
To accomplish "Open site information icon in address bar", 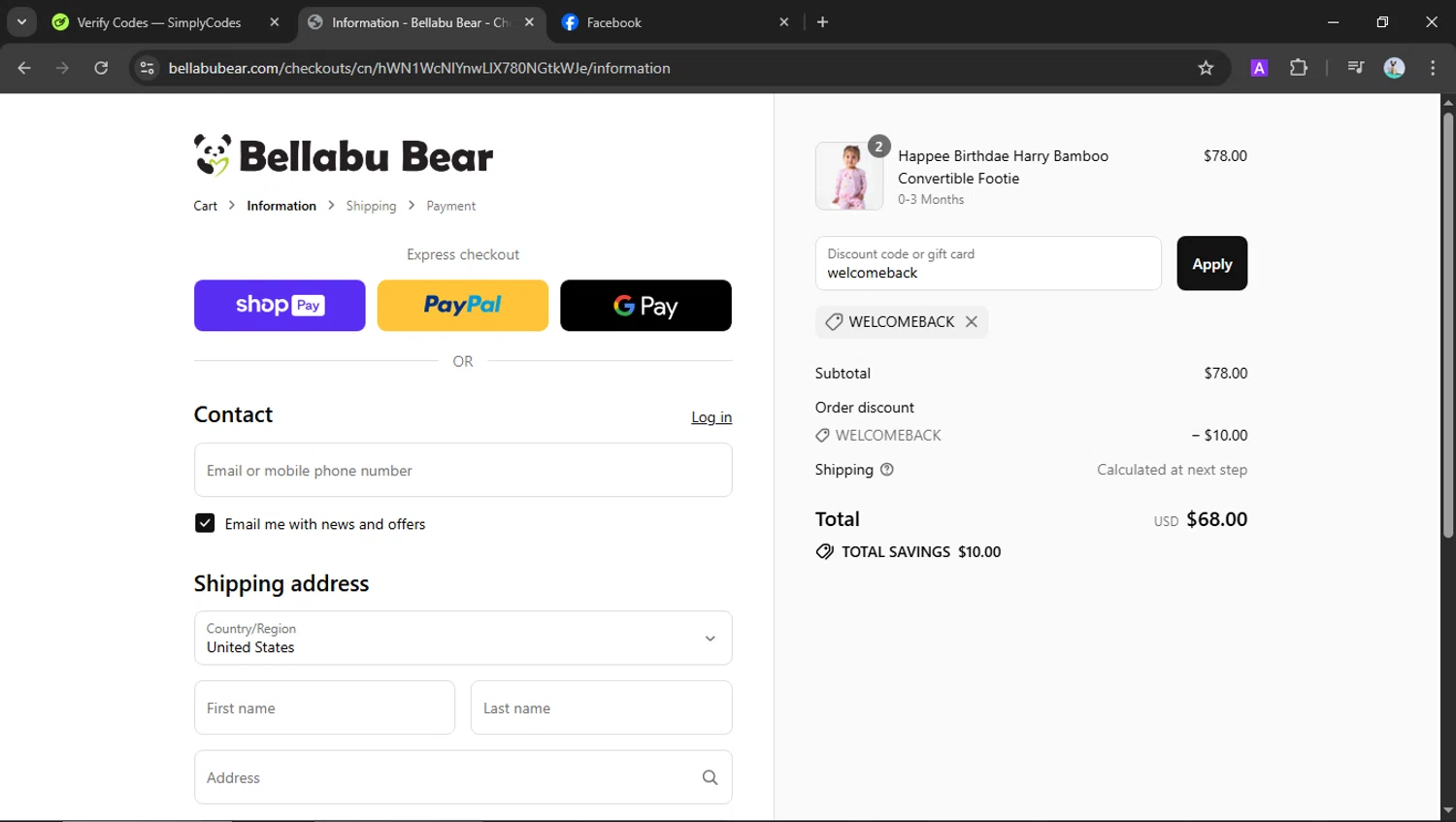I will point(148,68).
